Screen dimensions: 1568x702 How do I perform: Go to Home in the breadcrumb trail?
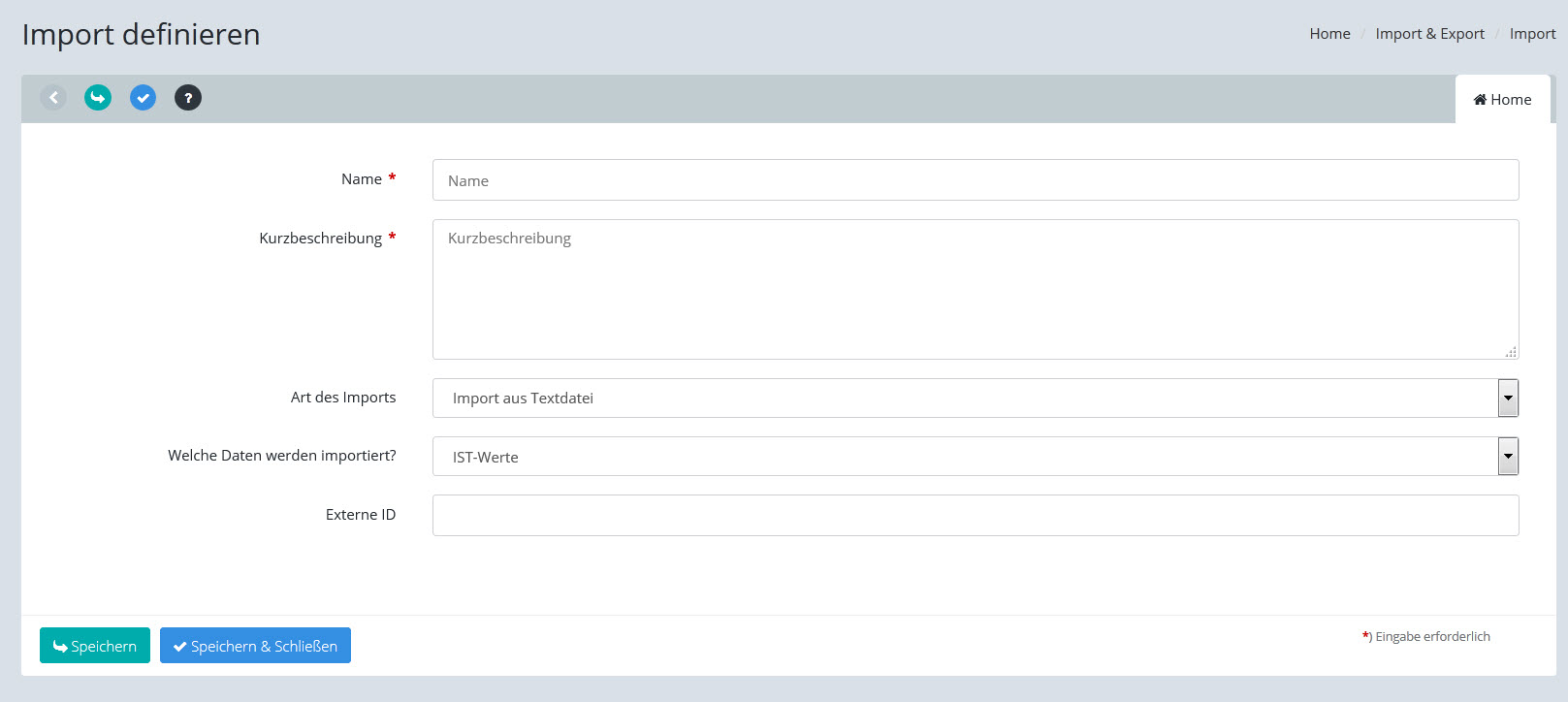click(1329, 34)
